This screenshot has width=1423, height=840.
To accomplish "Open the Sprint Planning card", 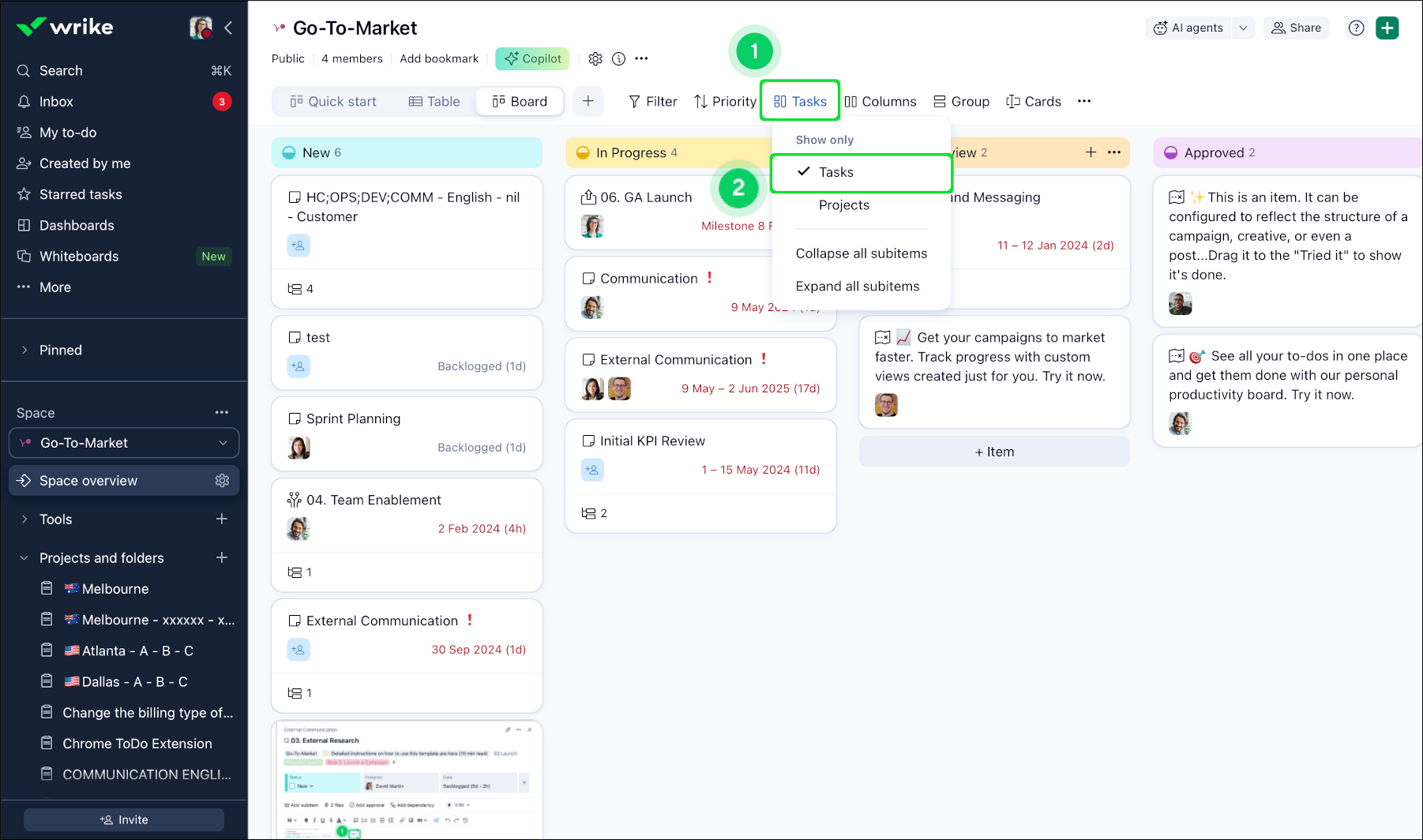I will [407, 433].
